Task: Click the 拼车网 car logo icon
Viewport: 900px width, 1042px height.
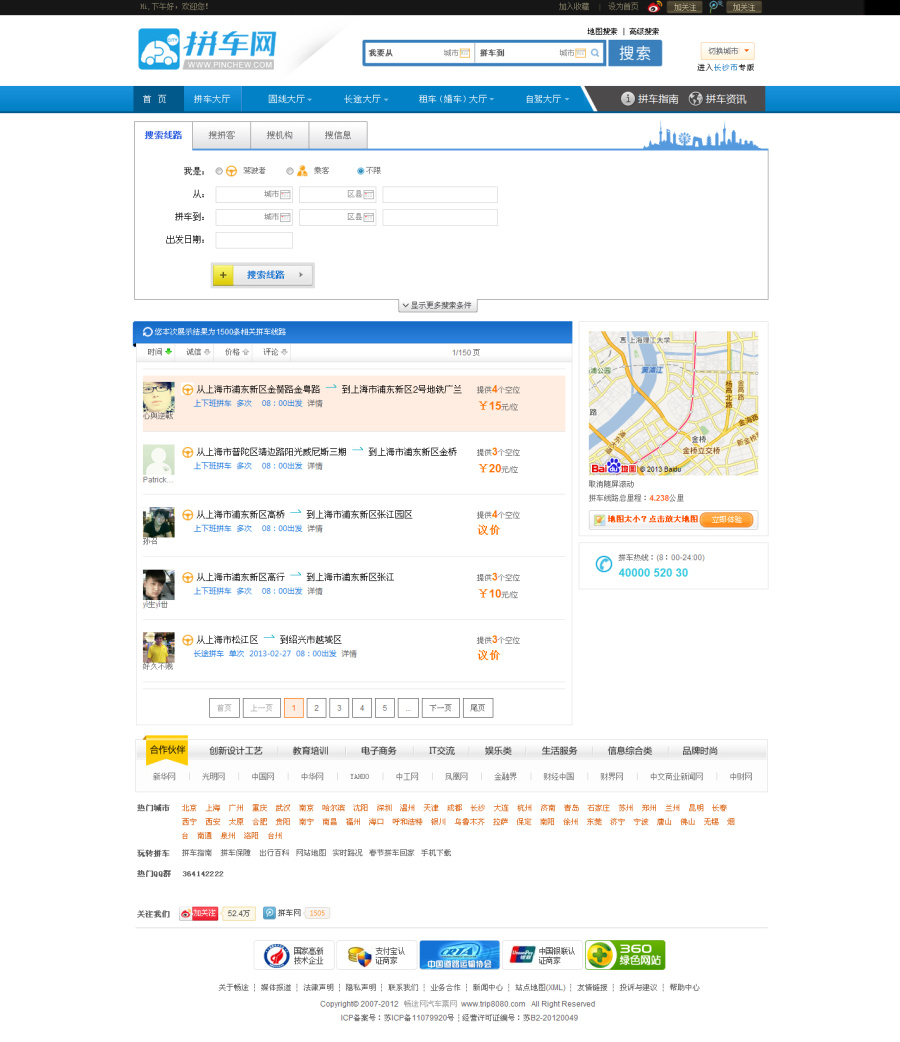Action: (157, 50)
